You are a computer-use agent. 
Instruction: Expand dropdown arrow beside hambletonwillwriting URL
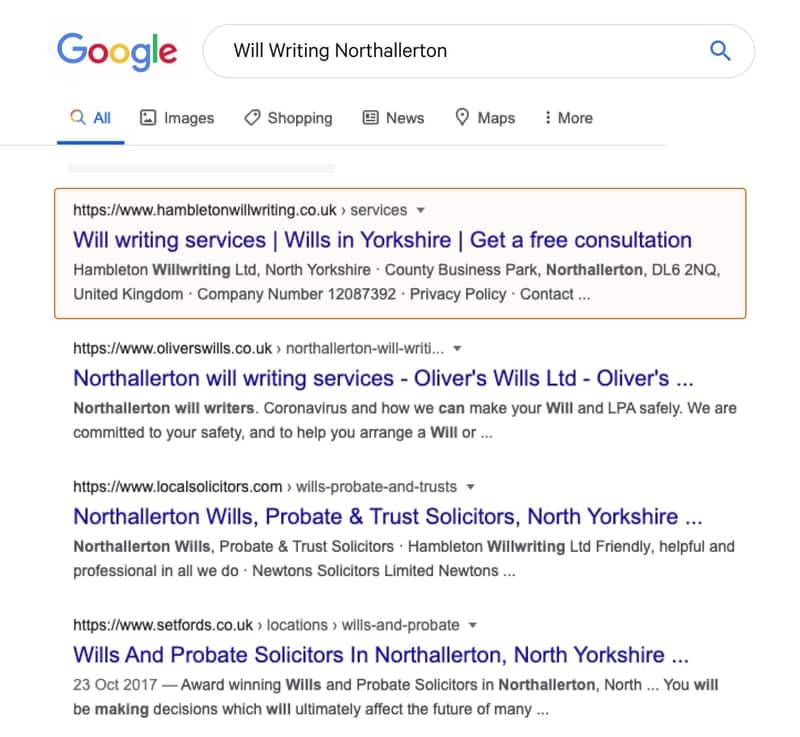point(420,210)
